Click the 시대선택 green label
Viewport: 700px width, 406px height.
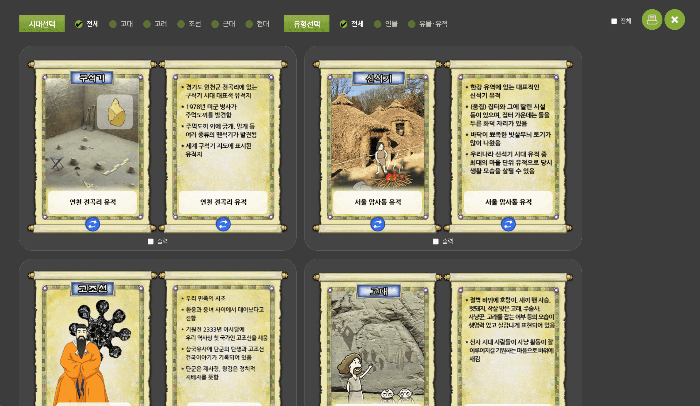42,24
